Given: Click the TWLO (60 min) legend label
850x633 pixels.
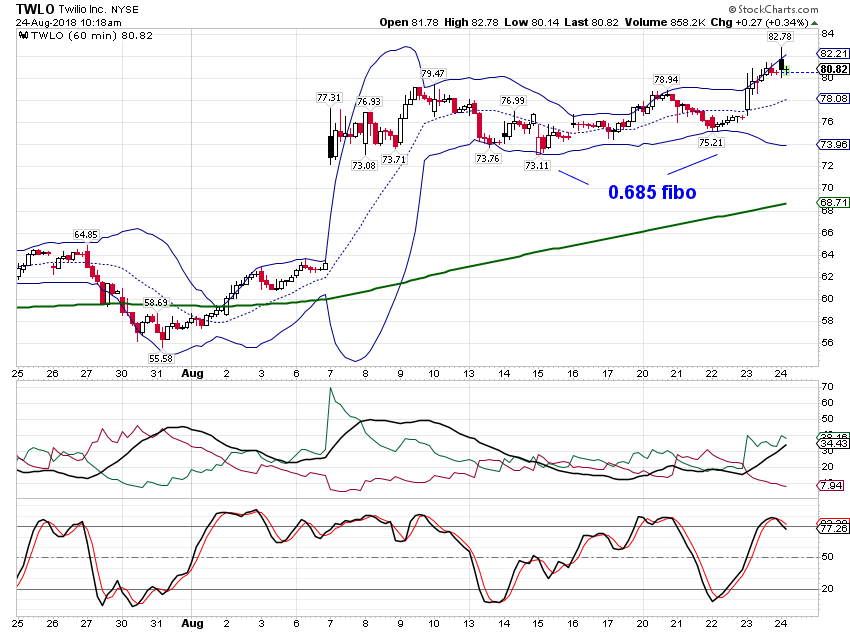Looking at the screenshot, I should pyautogui.click(x=91, y=36).
